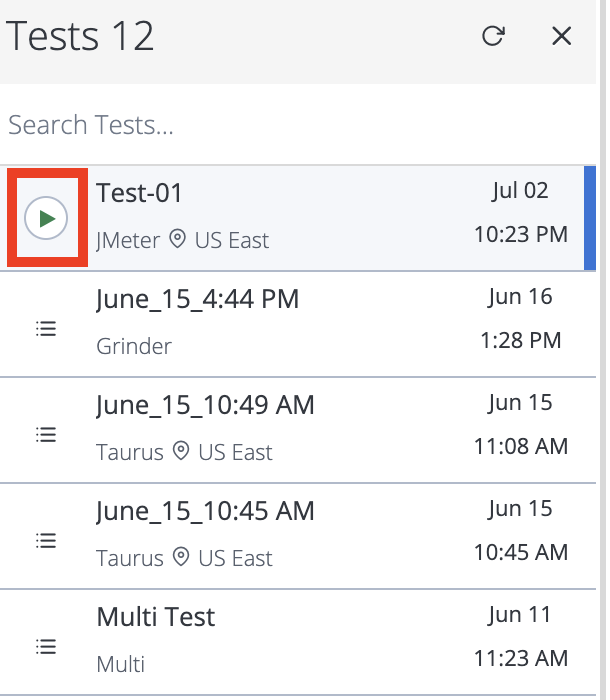Close the Tests panel
This screenshot has height=700, width=610.
click(561, 36)
